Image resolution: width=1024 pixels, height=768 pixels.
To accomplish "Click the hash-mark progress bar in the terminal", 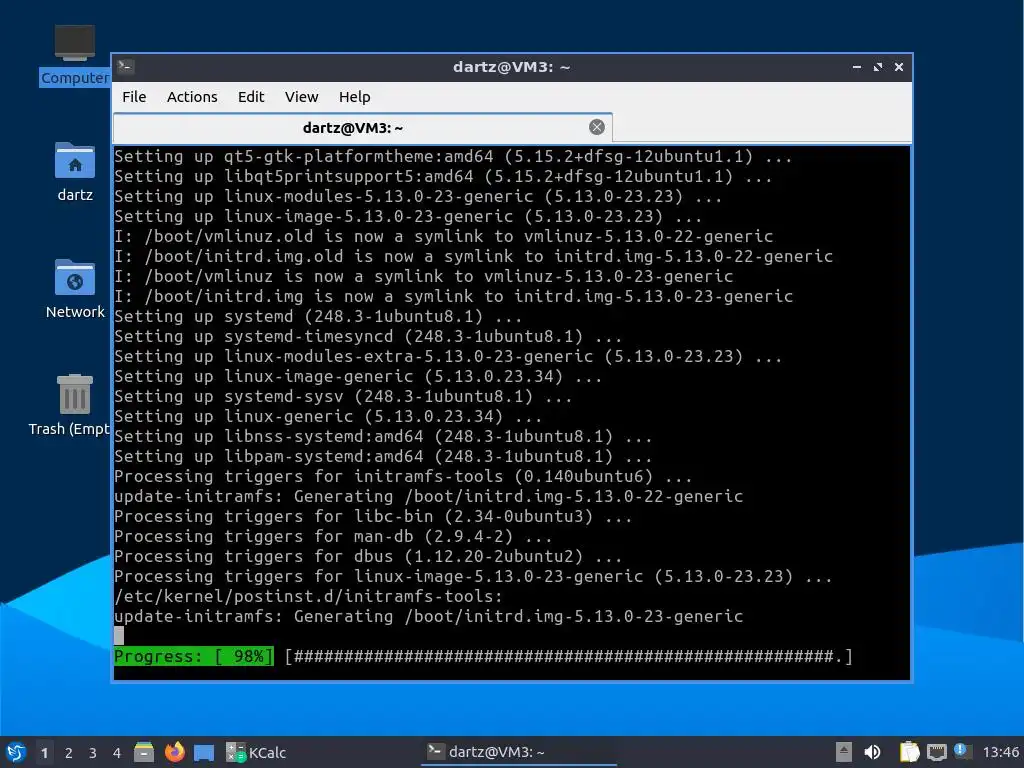I will pyautogui.click(x=568, y=656).
